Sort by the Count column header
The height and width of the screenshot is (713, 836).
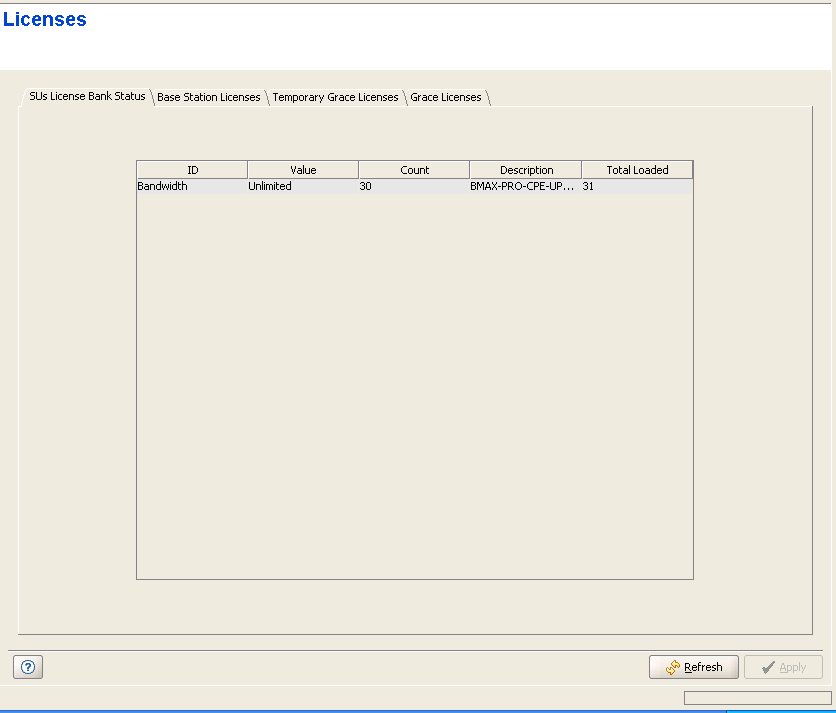414,170
